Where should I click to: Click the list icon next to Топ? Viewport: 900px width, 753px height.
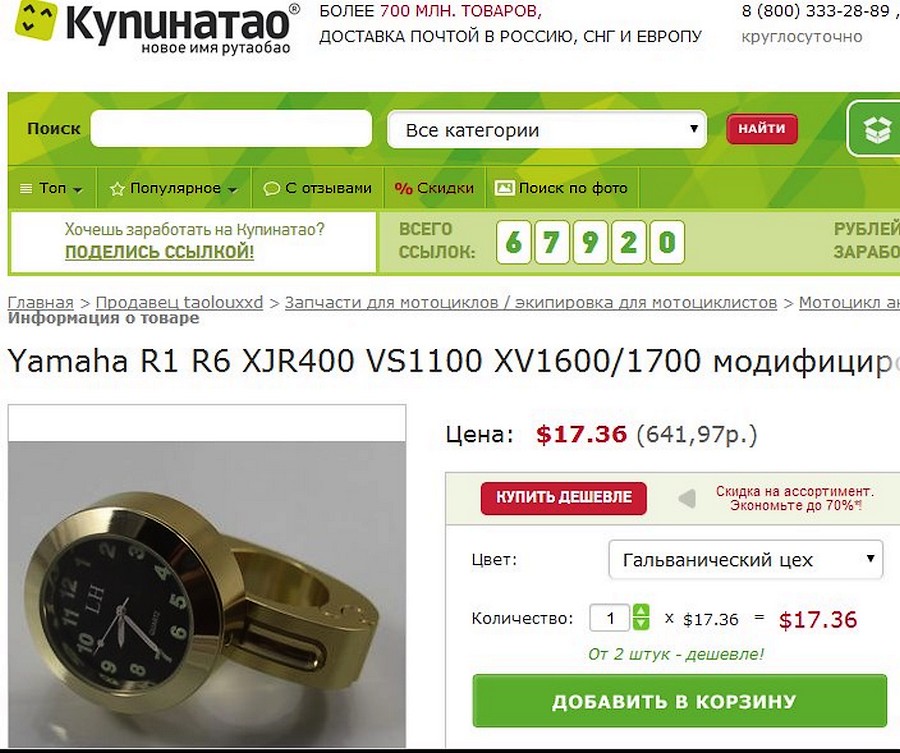point(26,188)
